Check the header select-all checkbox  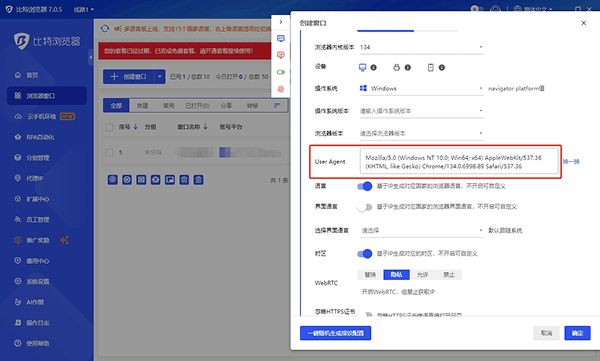pyautogui.click(x=109, y=127)
